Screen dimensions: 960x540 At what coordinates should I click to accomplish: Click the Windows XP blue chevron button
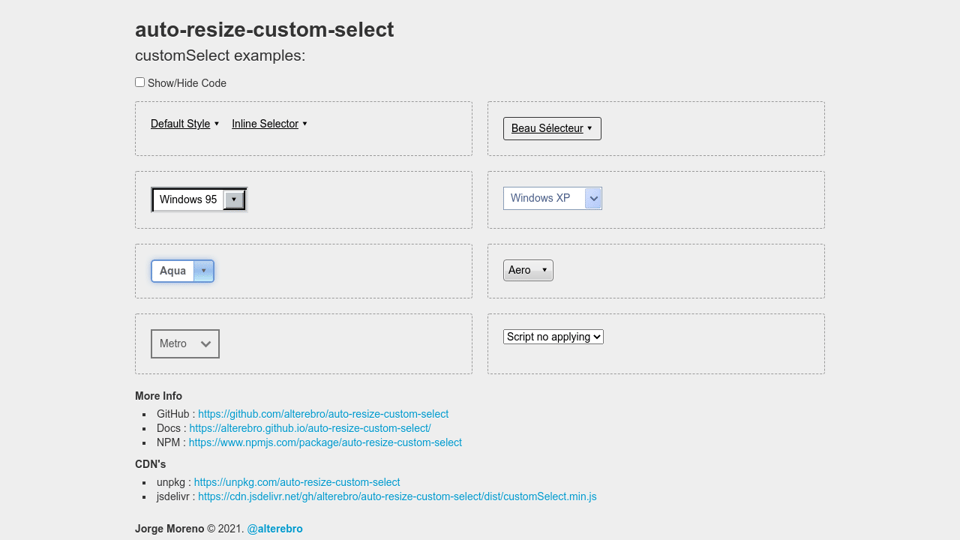click(x=594, y=198)
